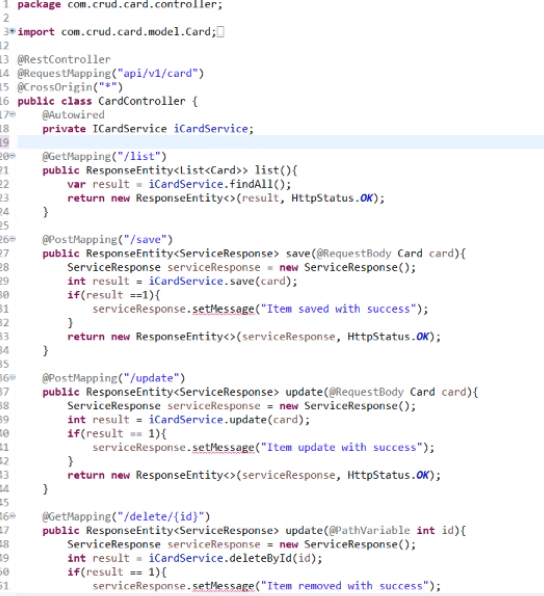Collapse the save method fold marker
Image resolution: width=544 pixels, height=596 pixels.
tap(13, 239)
